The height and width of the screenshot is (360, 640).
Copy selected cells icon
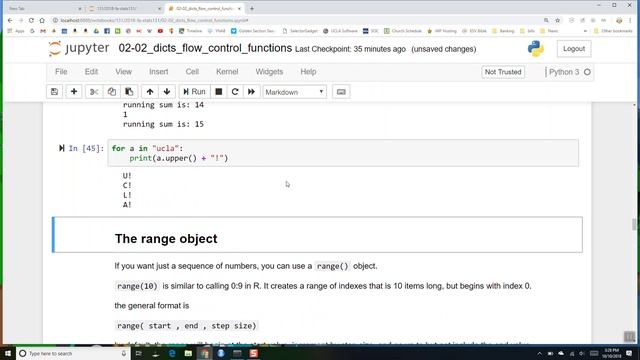[111, 92]
